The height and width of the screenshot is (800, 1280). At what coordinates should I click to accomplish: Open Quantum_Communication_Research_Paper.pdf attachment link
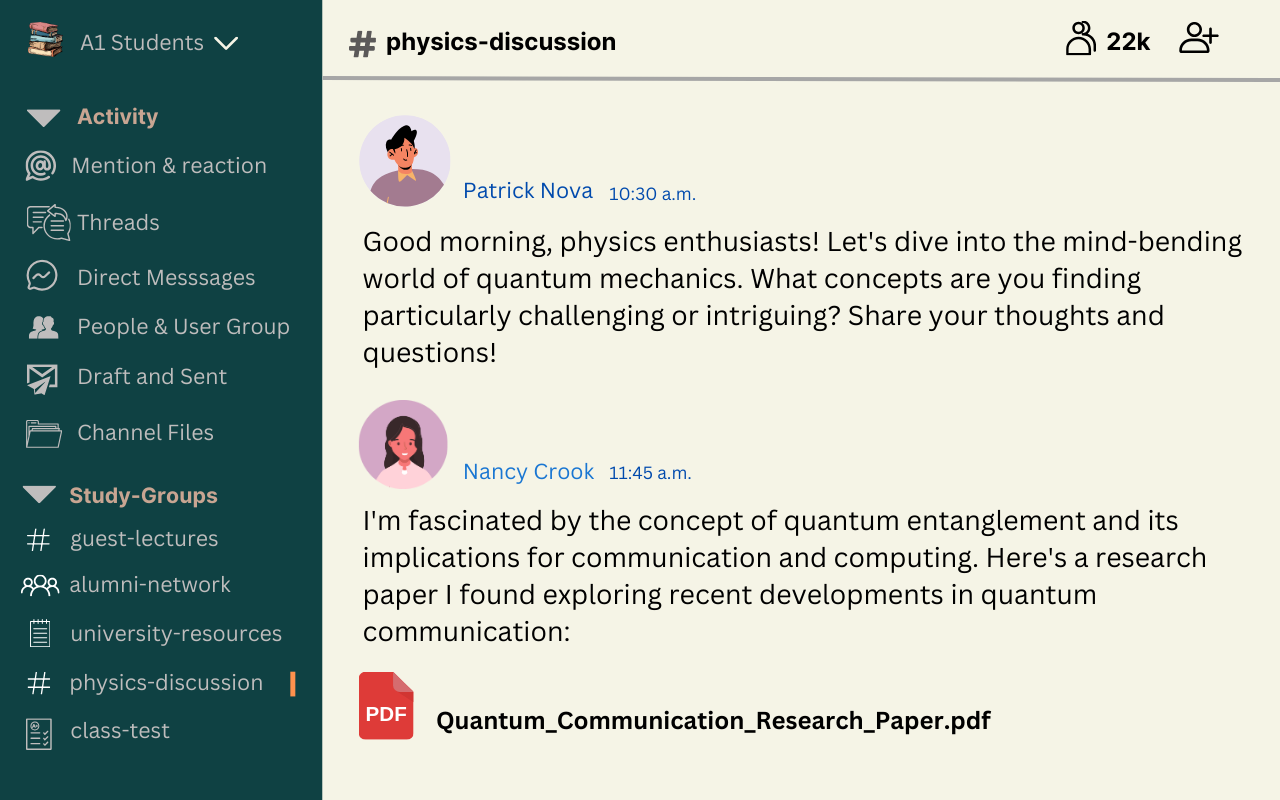[713, 721]
